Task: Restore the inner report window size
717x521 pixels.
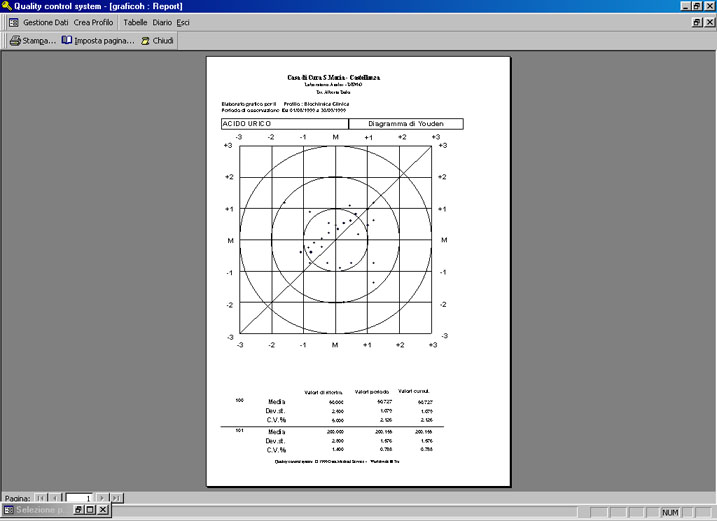Action: 697,22
